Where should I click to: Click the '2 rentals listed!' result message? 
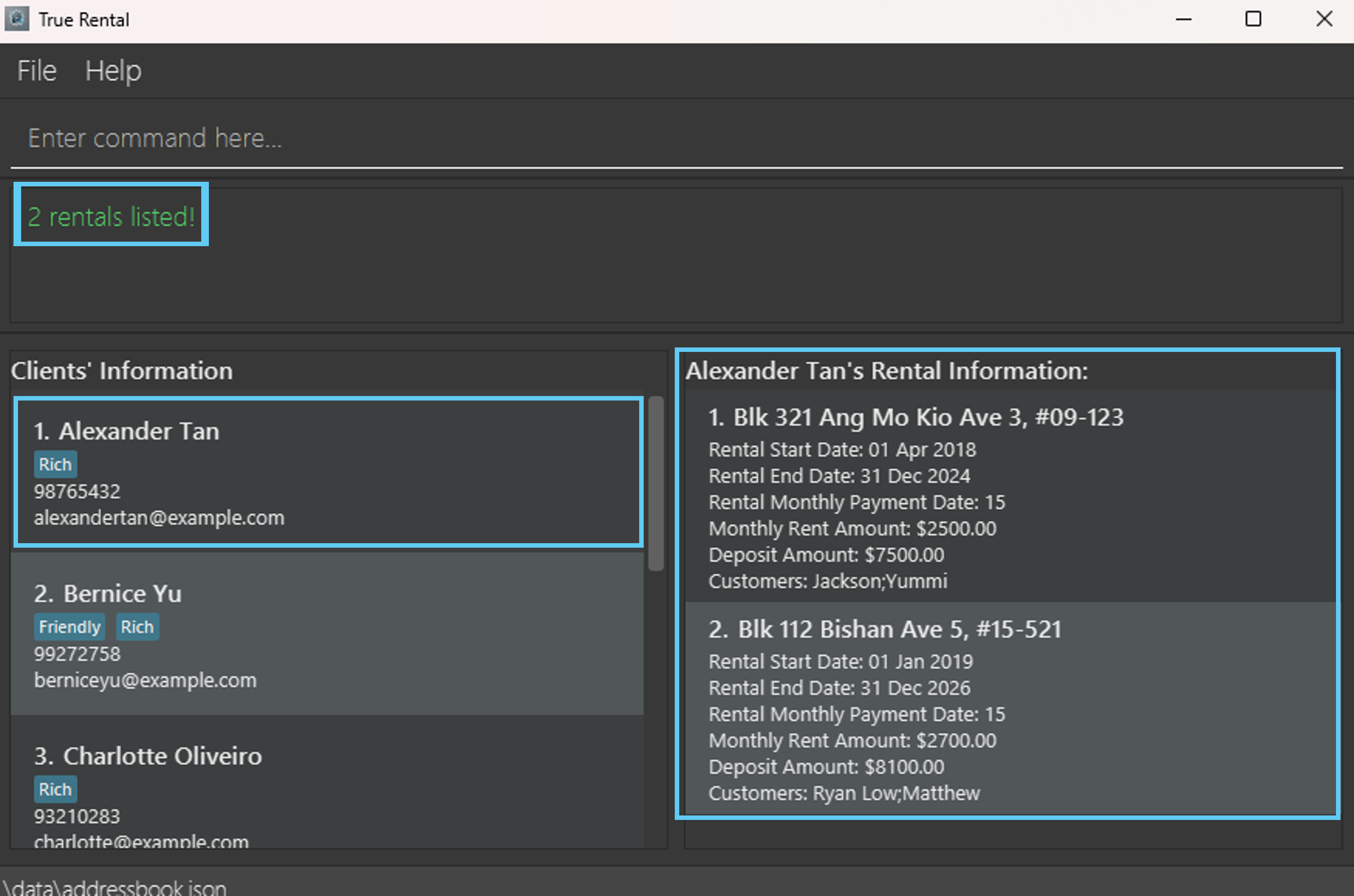[x=112, y=217]
